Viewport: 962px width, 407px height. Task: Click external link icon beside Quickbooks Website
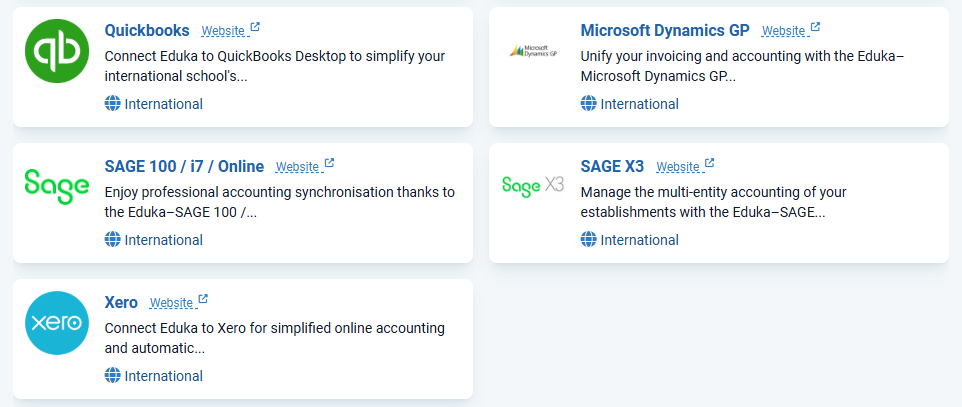coord(255,28)
